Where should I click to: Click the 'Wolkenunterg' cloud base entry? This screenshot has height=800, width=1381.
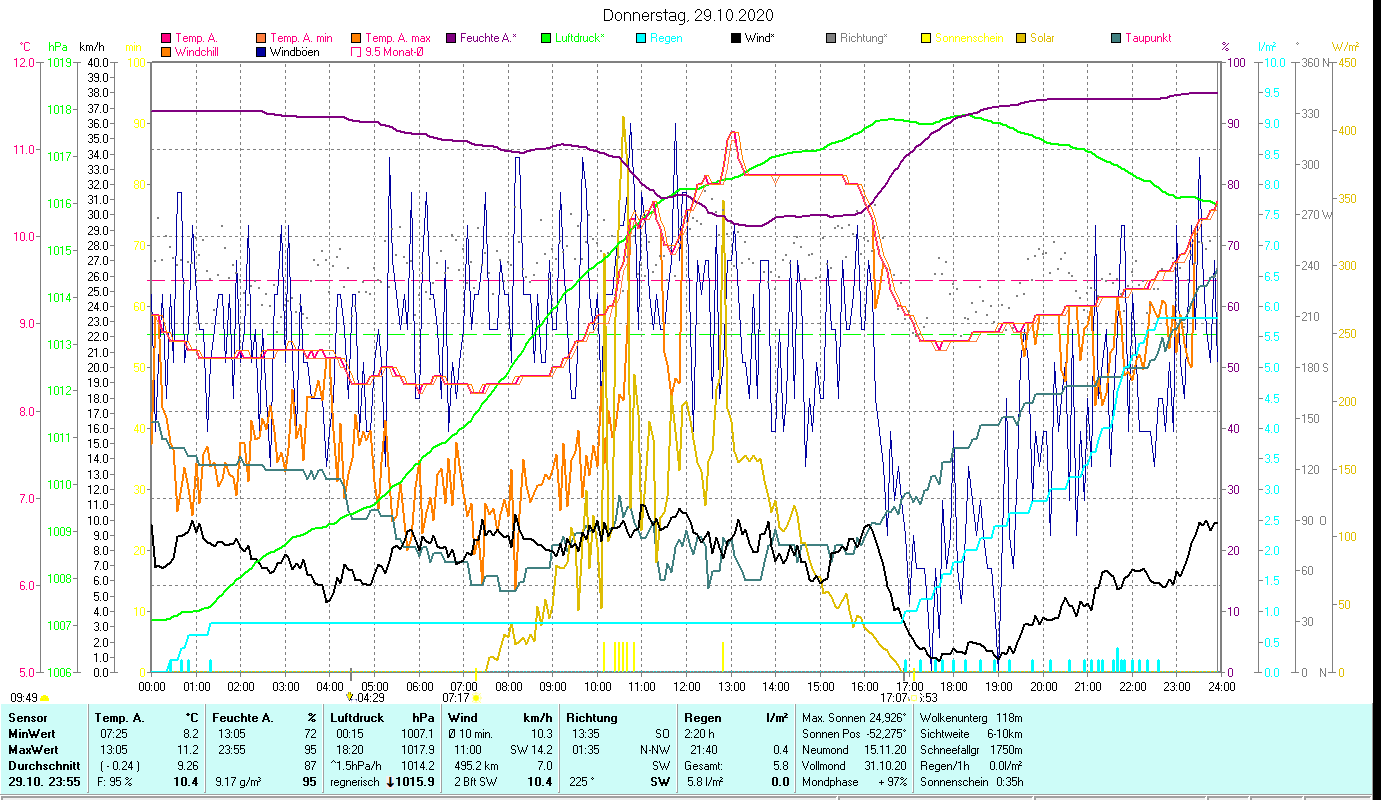click(x=970, y=718)
